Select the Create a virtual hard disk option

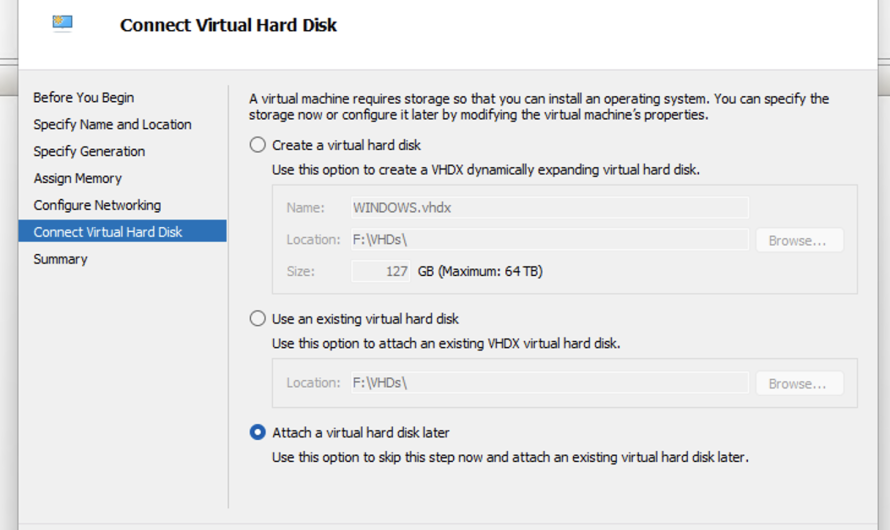pos(258,145)
